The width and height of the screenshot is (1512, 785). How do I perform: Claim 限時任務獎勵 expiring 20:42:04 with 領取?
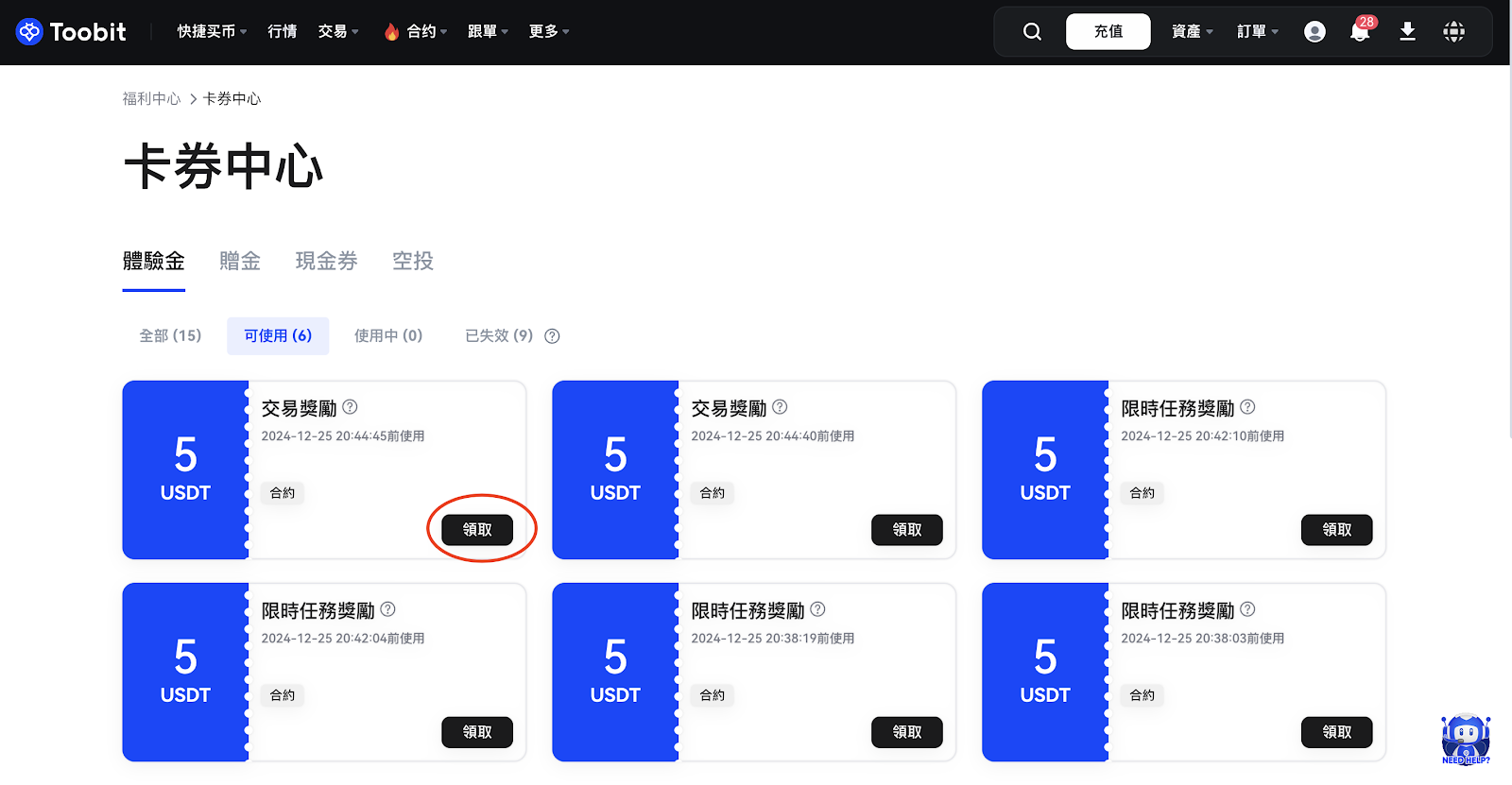click(477, 732)
